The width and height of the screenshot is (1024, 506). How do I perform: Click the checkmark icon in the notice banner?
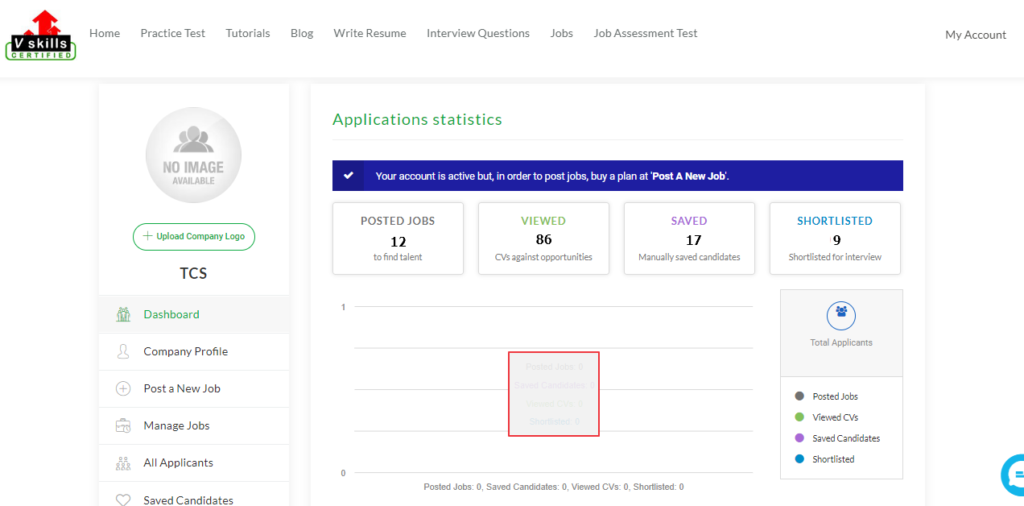[349, 176]
